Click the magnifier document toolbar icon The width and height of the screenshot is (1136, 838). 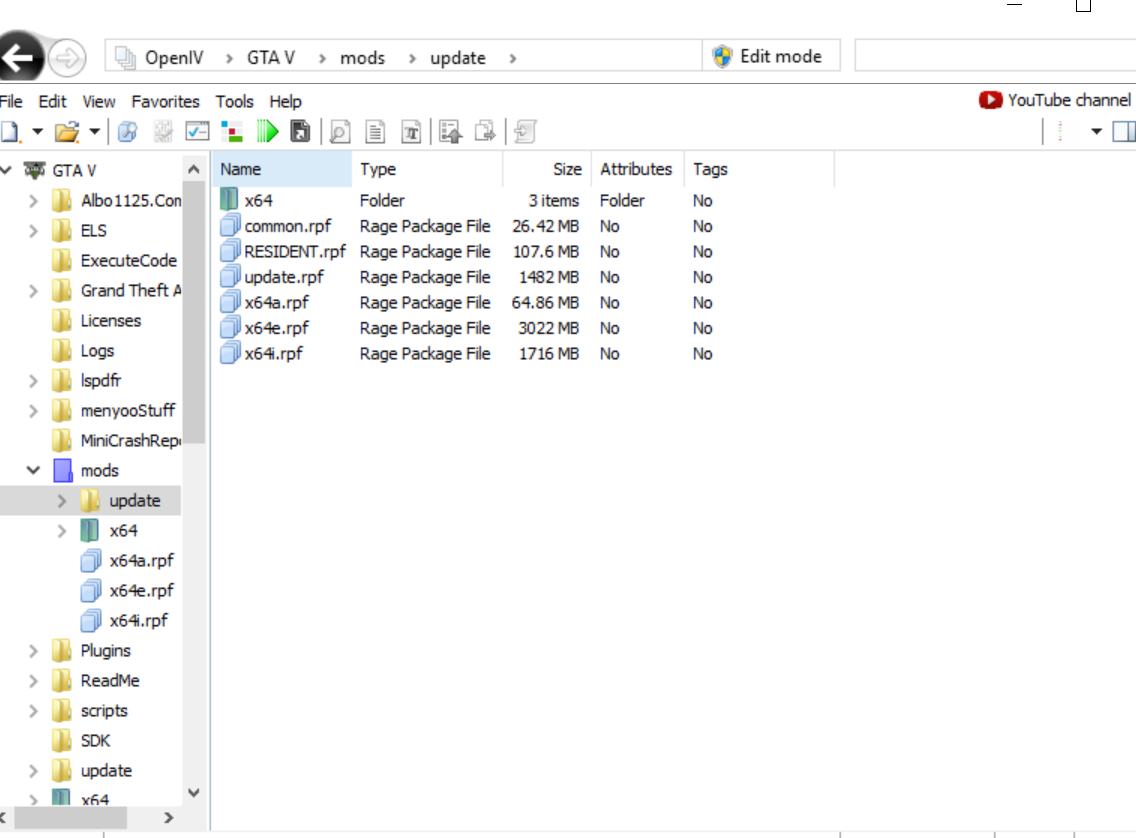340,132
